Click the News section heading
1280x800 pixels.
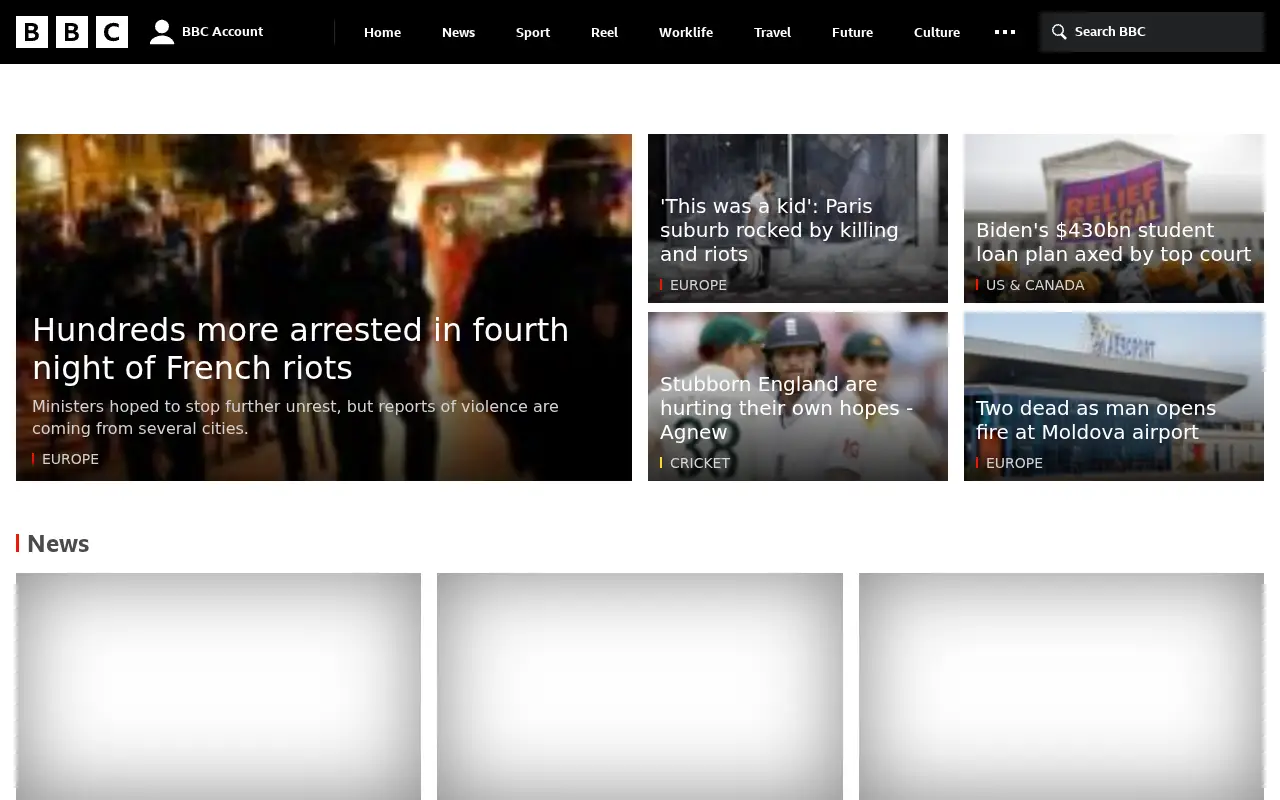58,544
